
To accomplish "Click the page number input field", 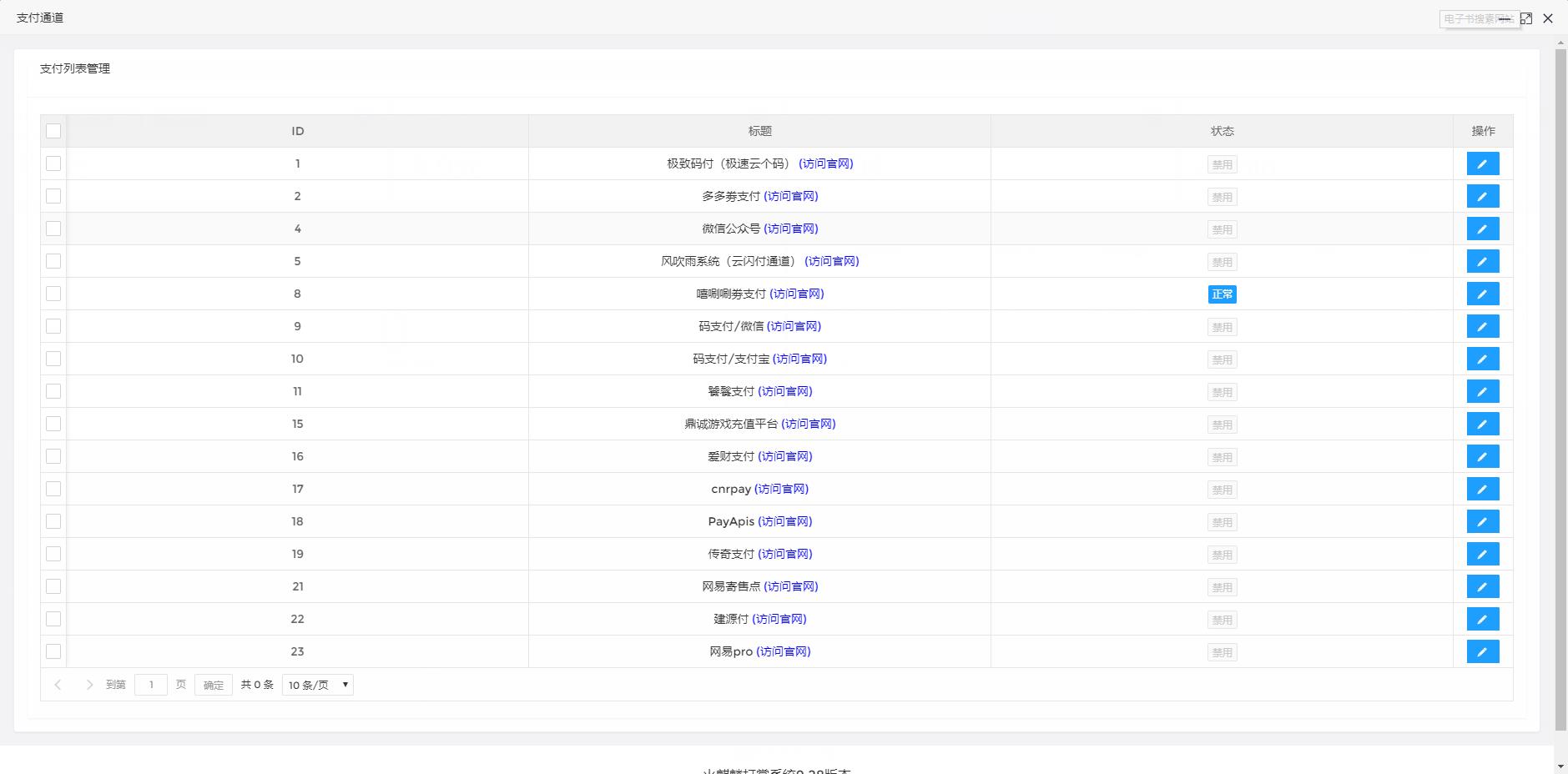I will pos(151,685).
